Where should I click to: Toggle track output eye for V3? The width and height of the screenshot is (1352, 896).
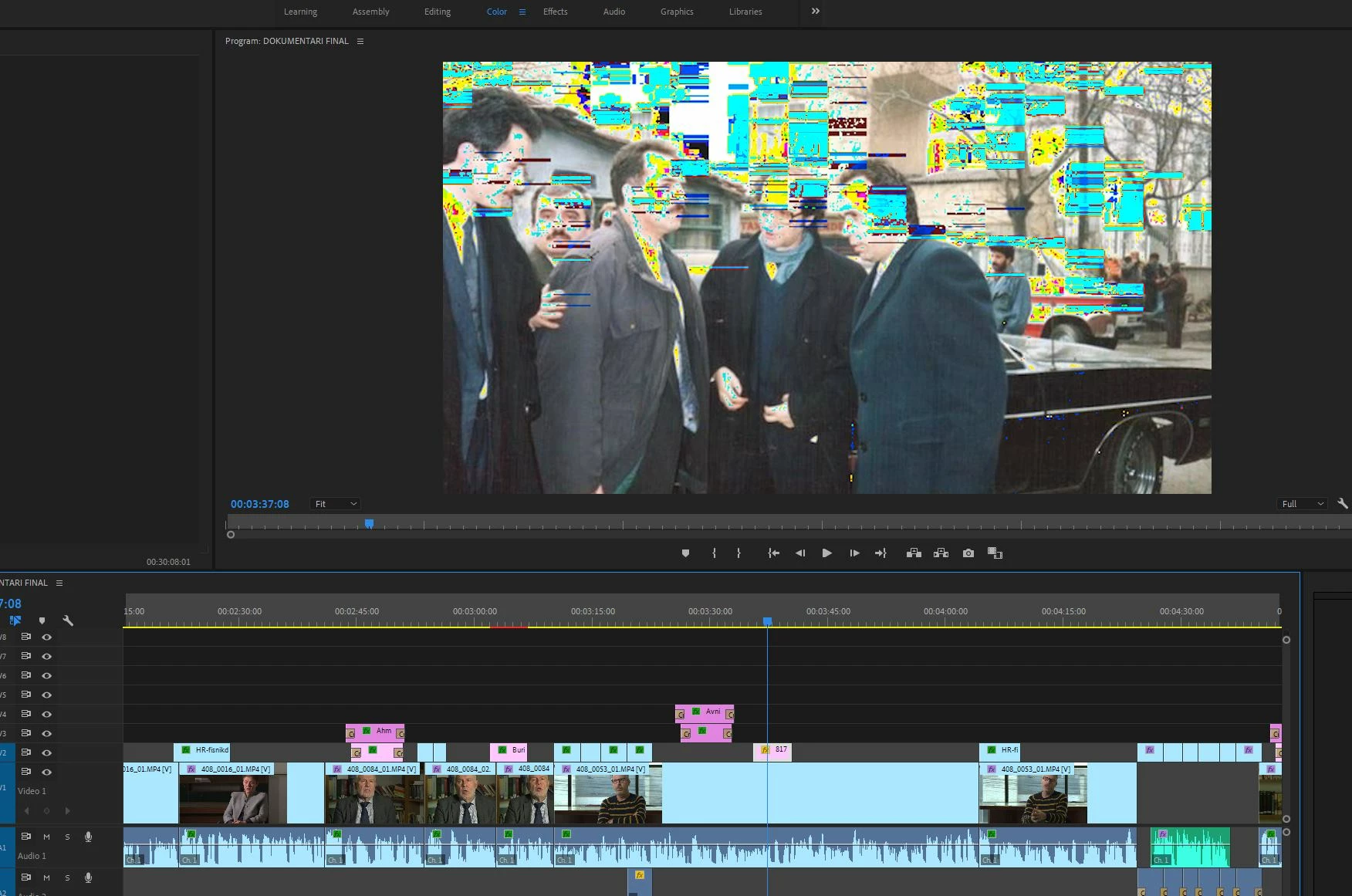[46, 734]
